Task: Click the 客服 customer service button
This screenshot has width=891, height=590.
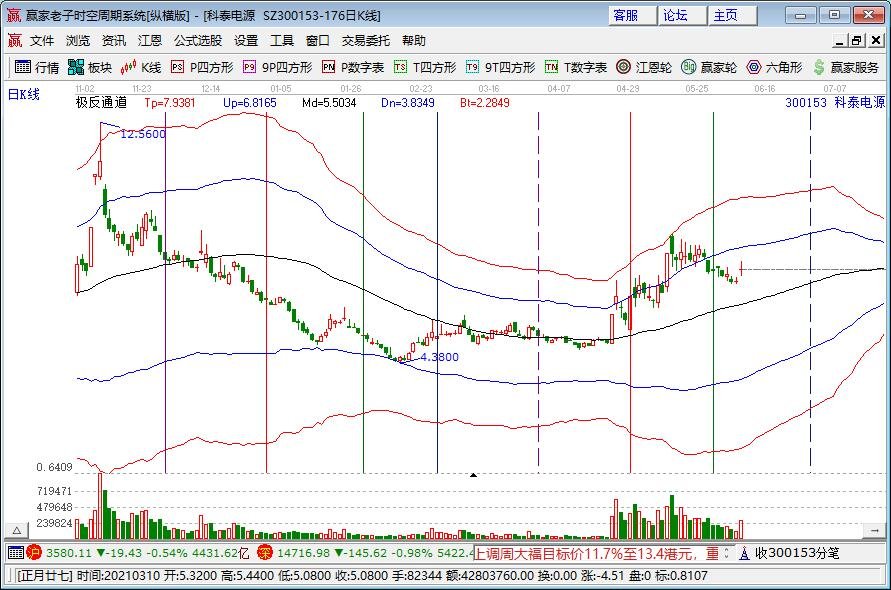Action: [x=632, y=15]
